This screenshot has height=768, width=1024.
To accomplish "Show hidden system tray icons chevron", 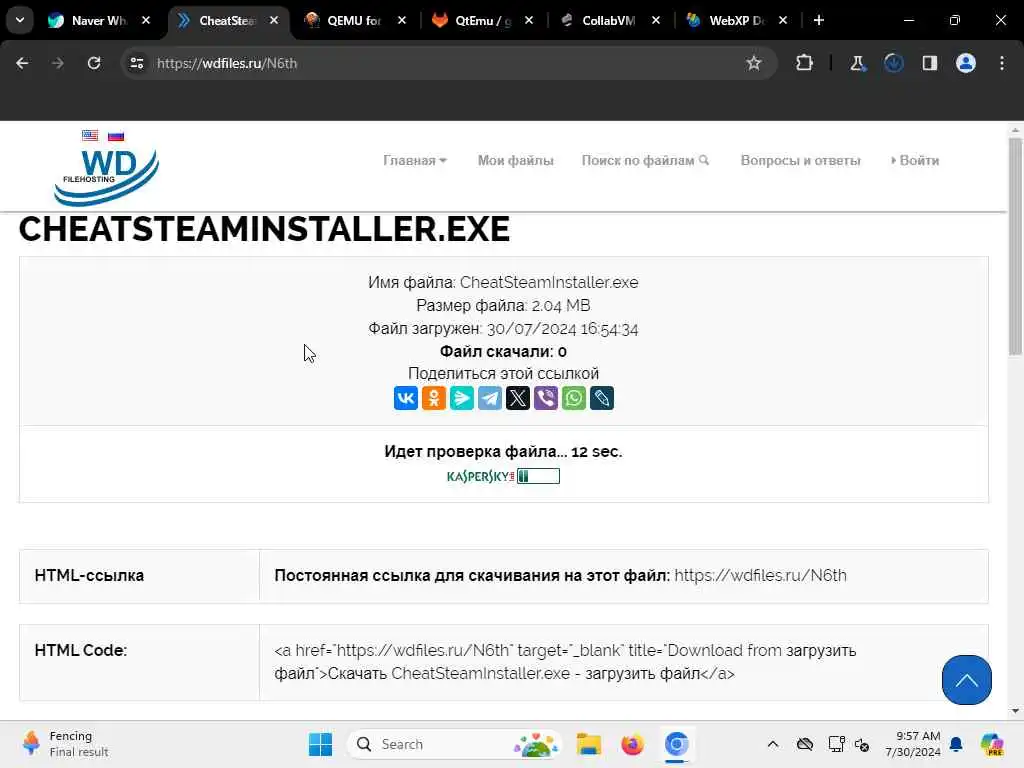I will pos(773,744).
